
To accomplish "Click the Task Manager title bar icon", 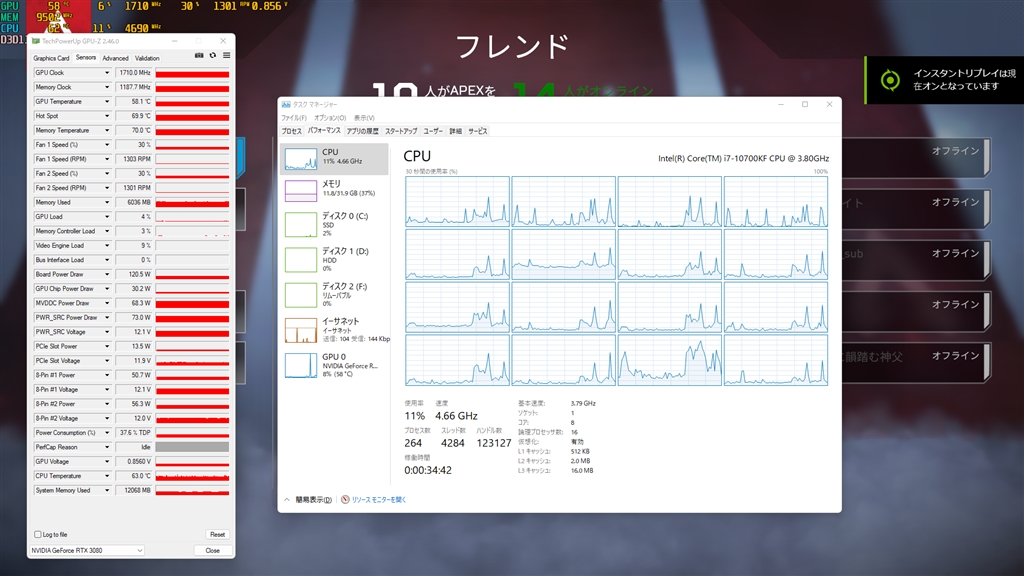I will click(286, 104).
